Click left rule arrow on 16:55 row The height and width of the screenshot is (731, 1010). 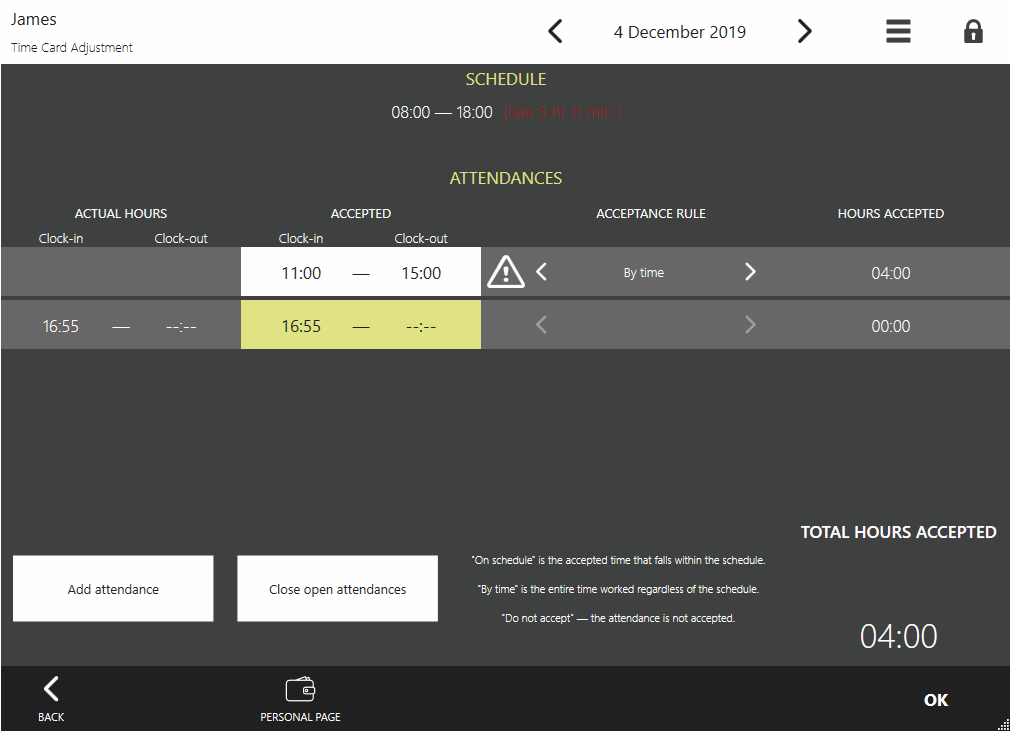point(542,325)
